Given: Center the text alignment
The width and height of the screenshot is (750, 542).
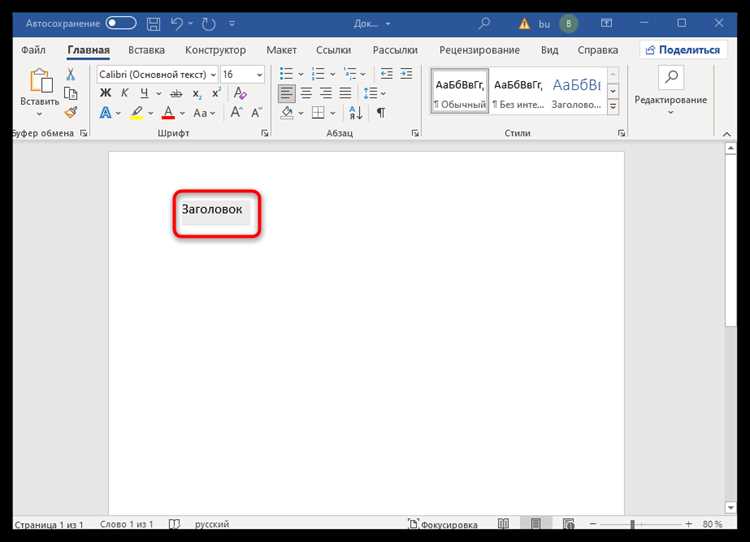Looking at the screenshot, I should 306,93.
